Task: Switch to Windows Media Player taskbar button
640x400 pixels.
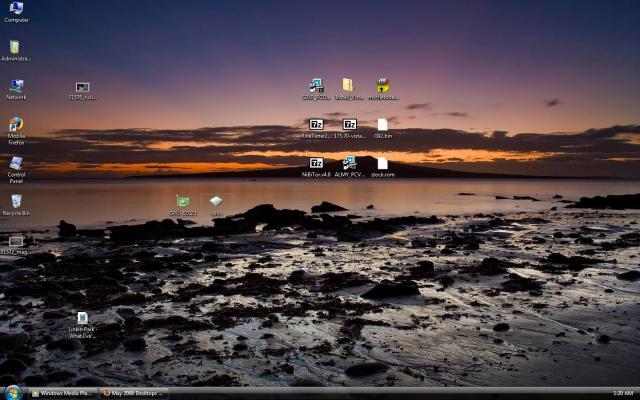Action: click(x=63, y=393)
